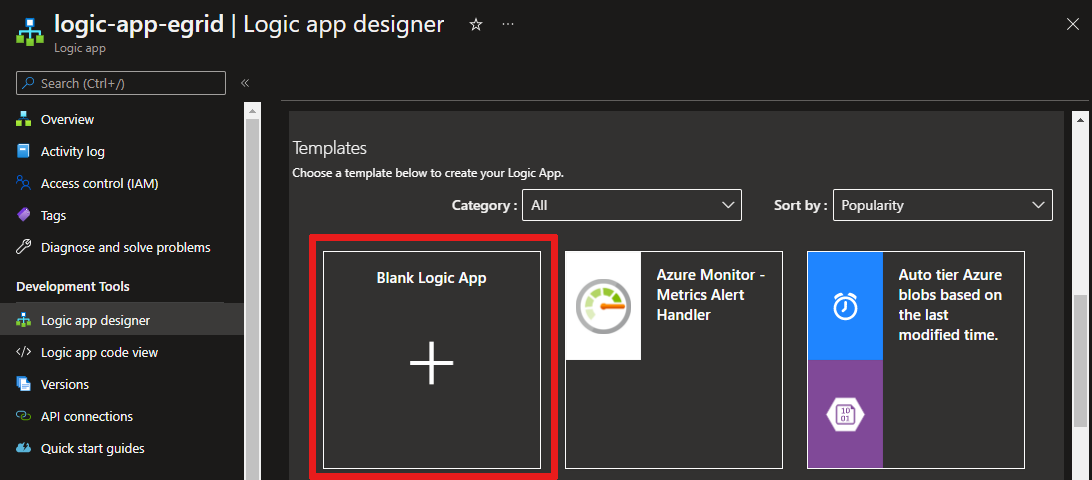The height and width of the screenshot is (480, 1092).
Task: Click the Logic app designer sidebar icon
Action: click(x=24, y=320)
